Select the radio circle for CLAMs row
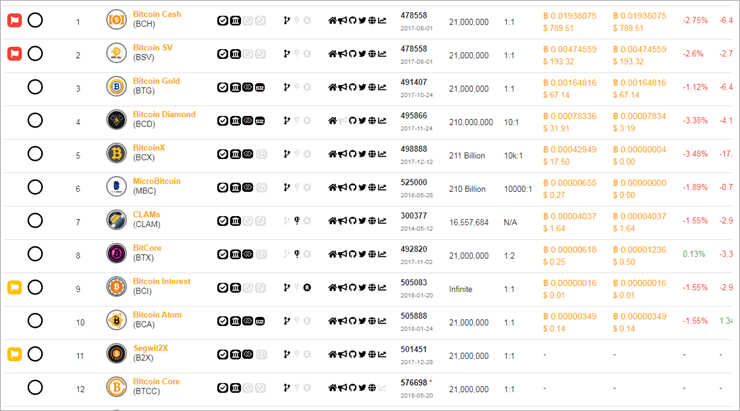740x411 pixels. point(35,220)
